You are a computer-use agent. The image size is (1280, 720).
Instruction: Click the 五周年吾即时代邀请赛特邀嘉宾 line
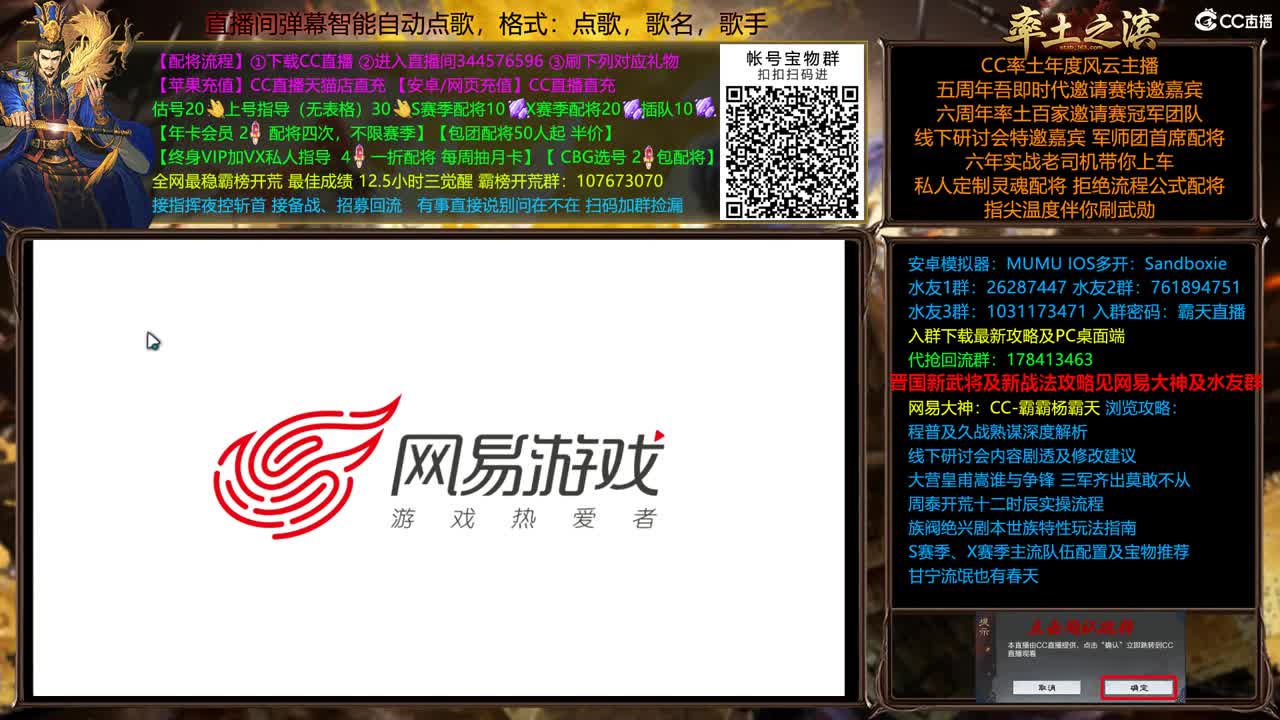coord(1069,90)
